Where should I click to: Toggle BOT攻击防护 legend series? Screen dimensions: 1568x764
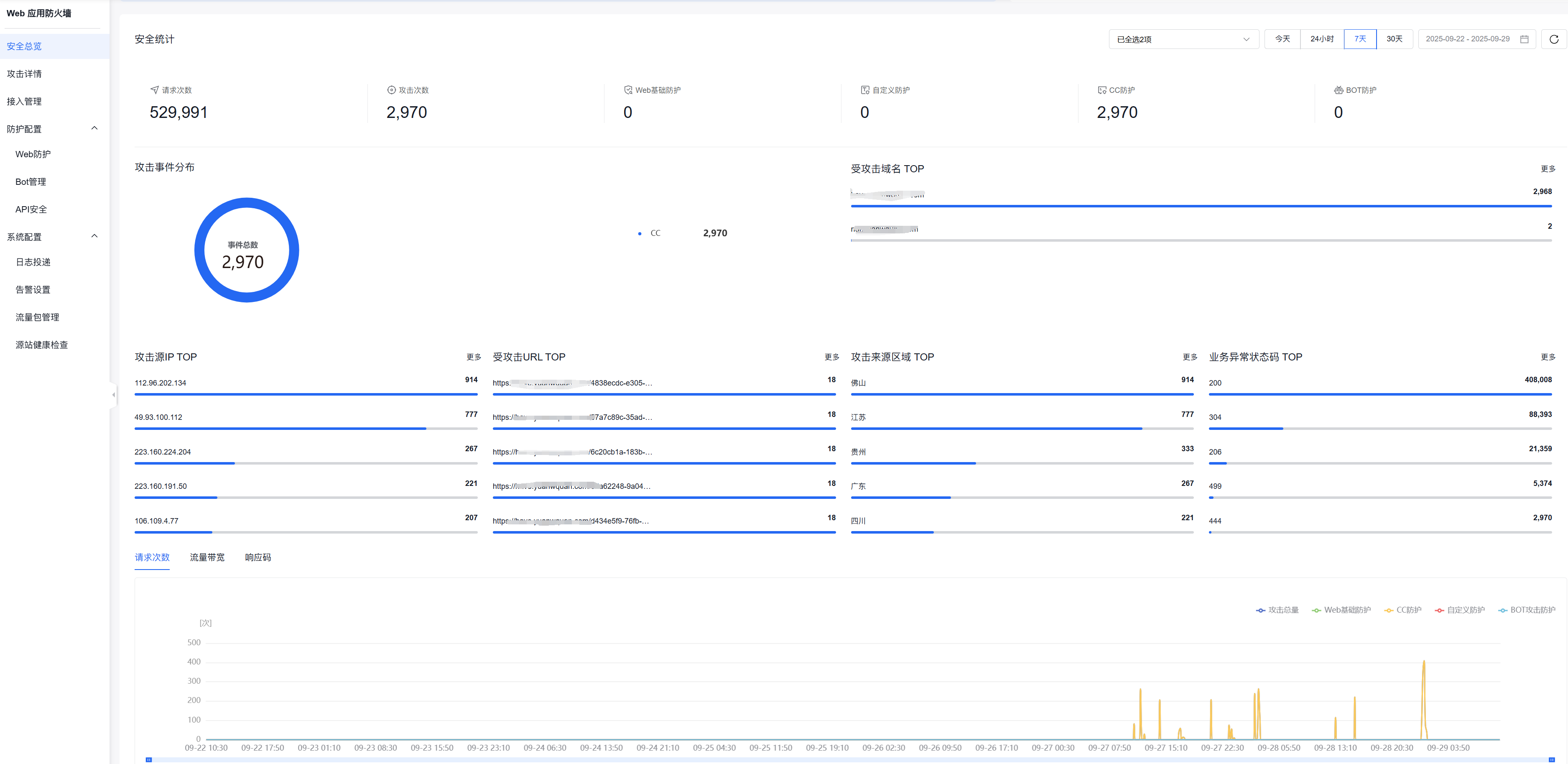(1527, 610)
